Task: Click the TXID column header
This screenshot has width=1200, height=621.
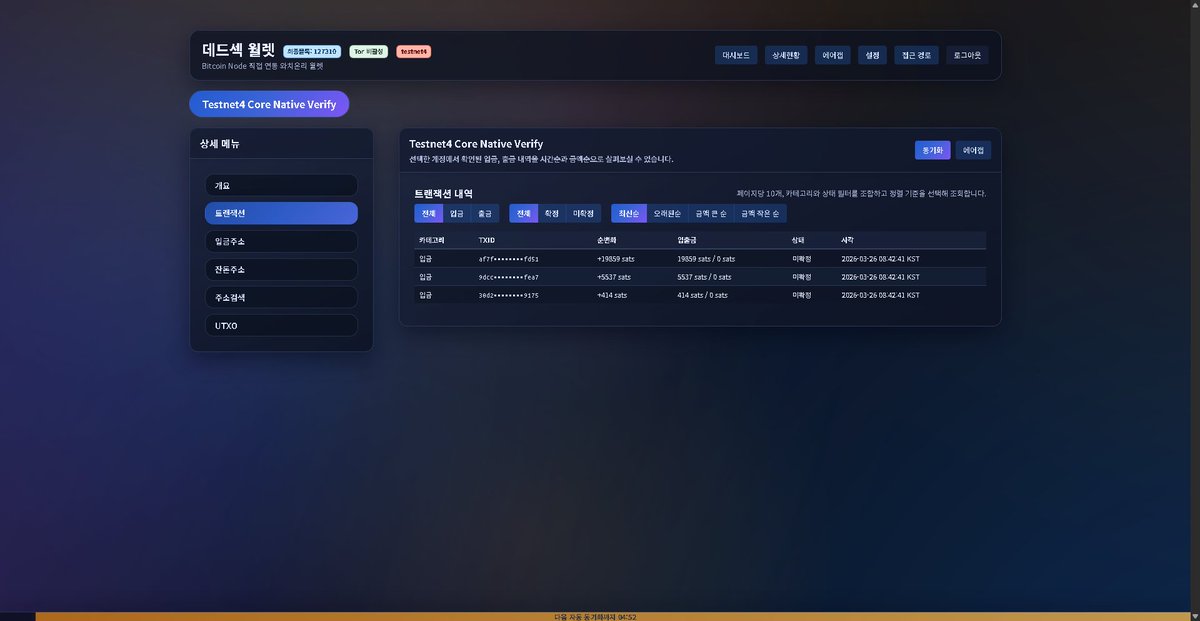Action: [486, 240]
